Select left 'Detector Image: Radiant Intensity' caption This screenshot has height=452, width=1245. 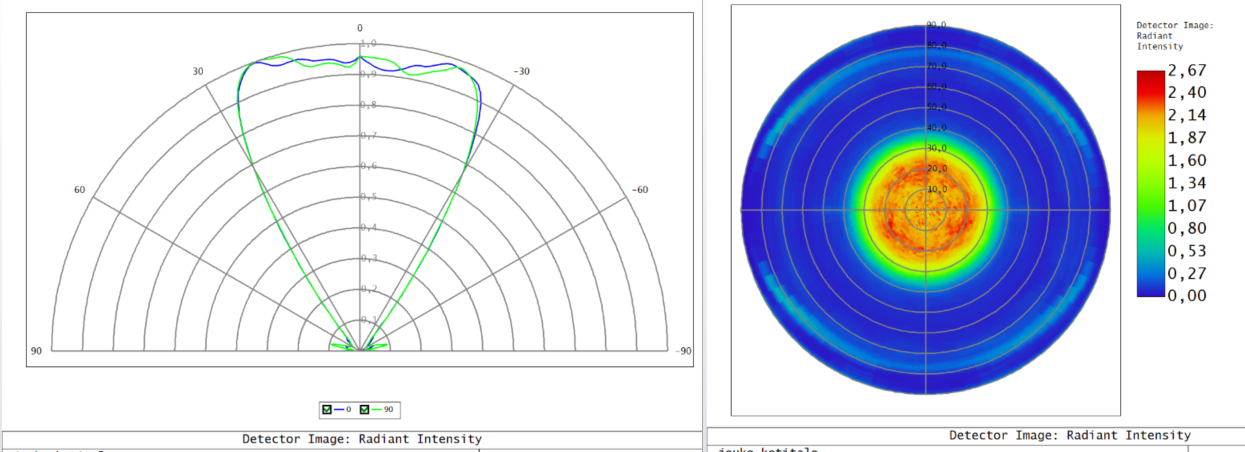coord(362,439)
